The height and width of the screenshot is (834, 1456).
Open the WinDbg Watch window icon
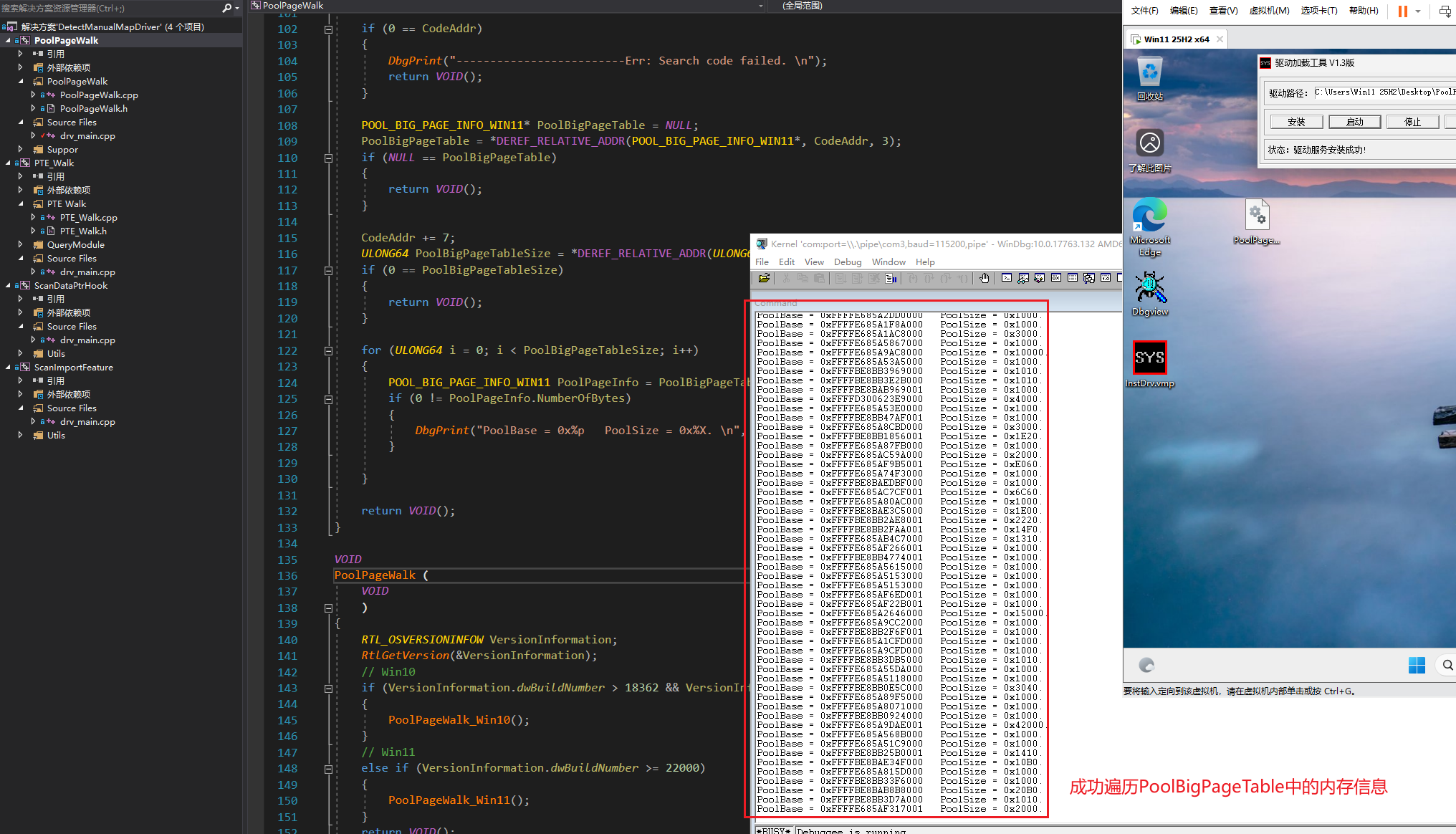1023,278
